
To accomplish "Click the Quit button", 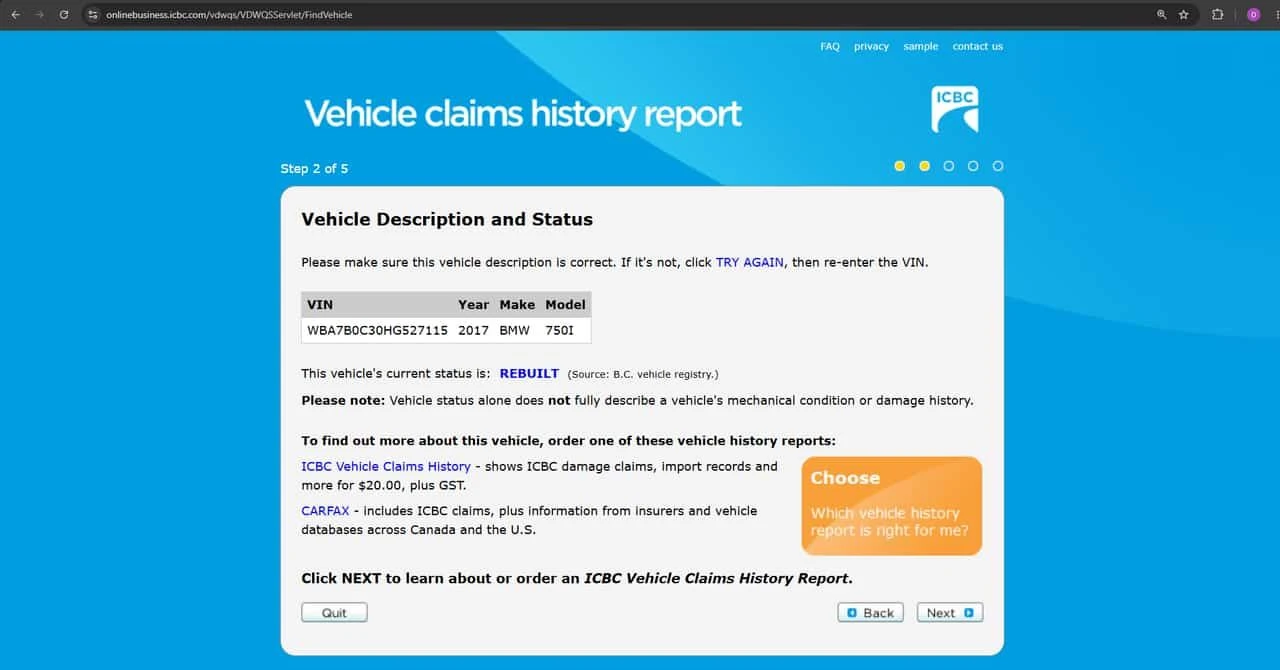I will point(334,613).
